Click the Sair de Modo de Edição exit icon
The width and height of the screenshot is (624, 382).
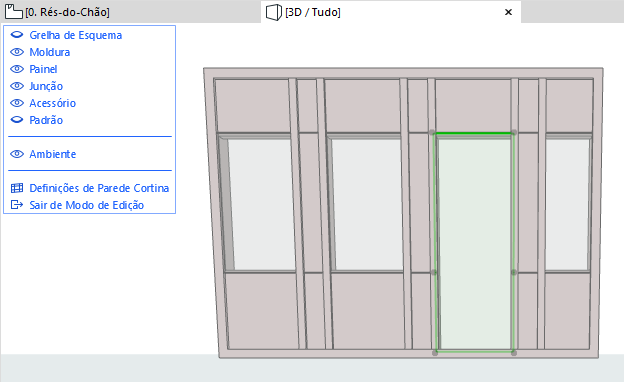17,205
